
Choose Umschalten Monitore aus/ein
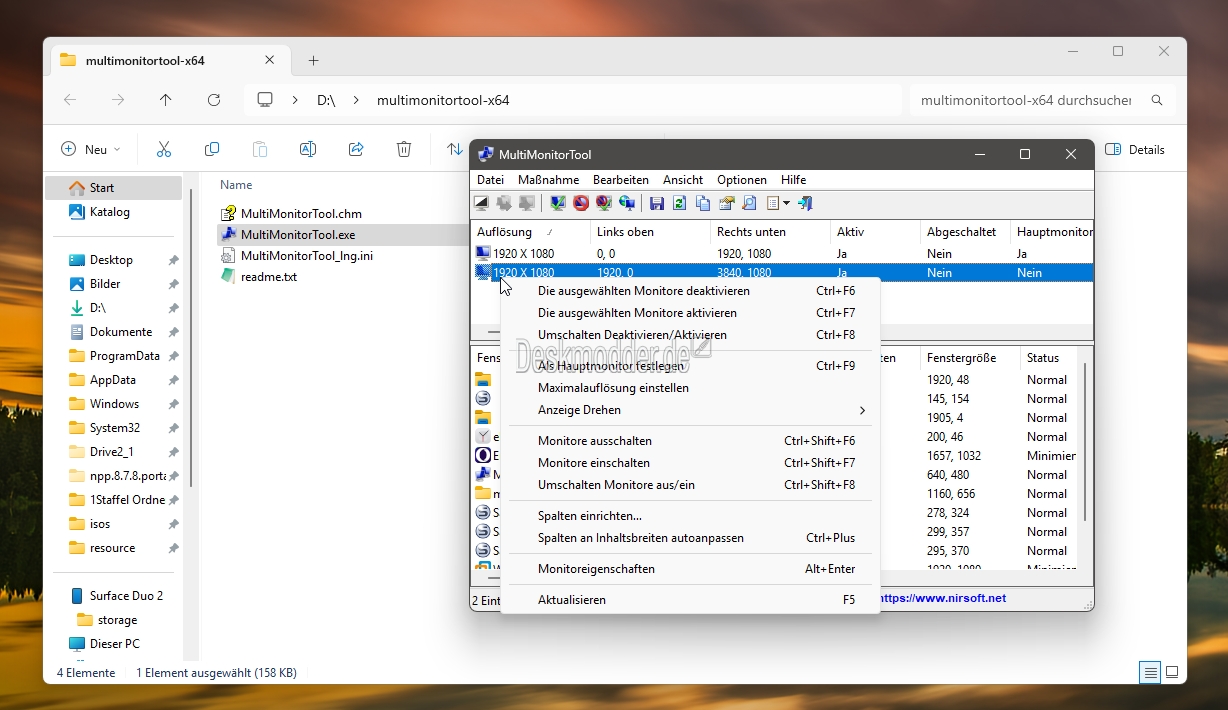tap(690, 485)
